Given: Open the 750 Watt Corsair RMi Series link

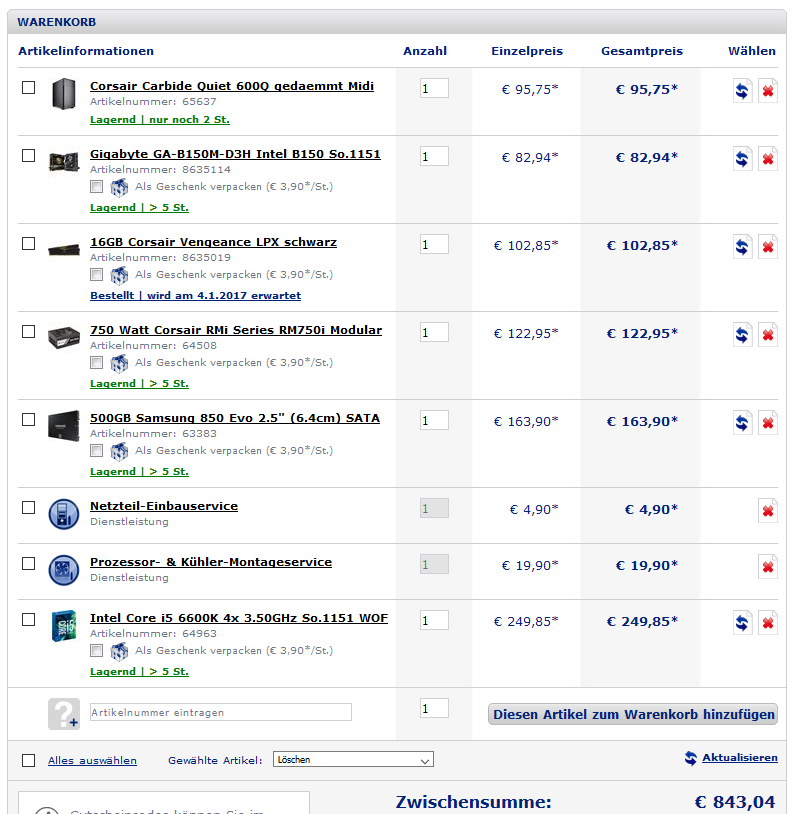Looking at the screenshot, I should coord(236,330).
